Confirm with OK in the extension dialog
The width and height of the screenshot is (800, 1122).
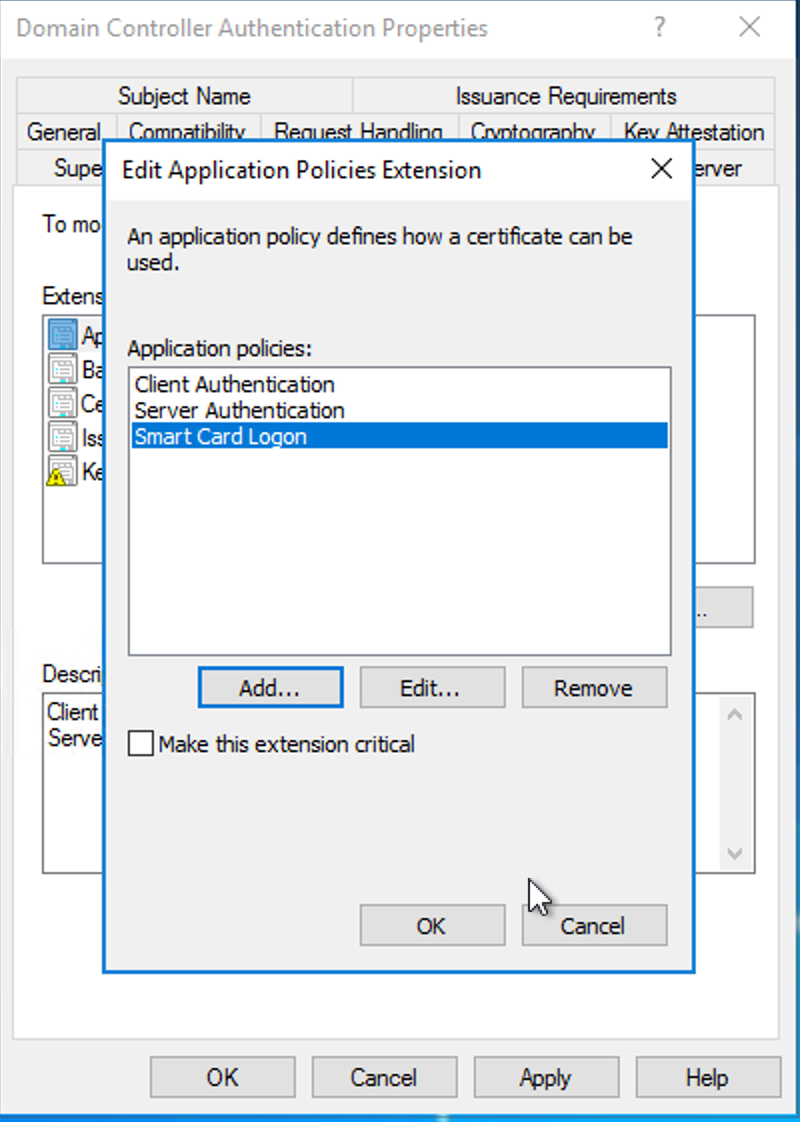432,925
